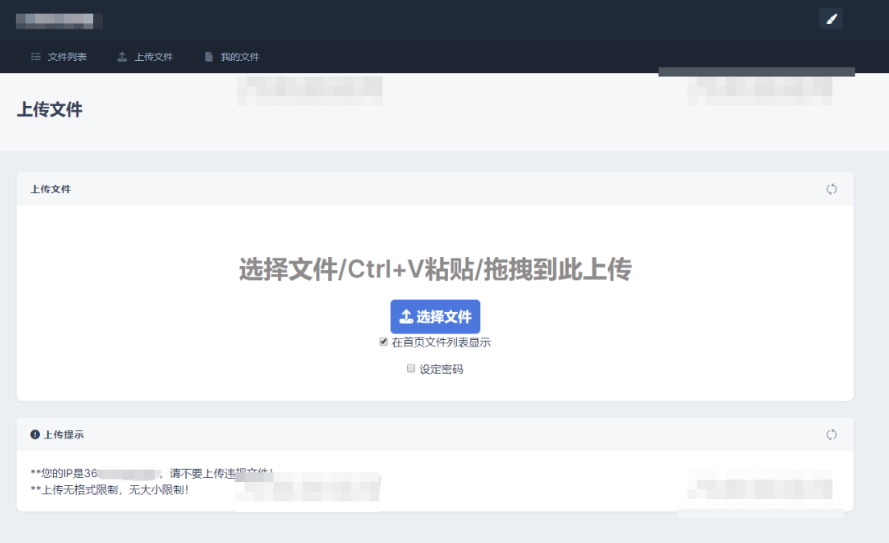The height and width of the screenshot is (543, 889).
Task: Click the 选择文件/Ctrl+V粘贴/拖拽到此上传 drop area text
Action: pos(435,269)
